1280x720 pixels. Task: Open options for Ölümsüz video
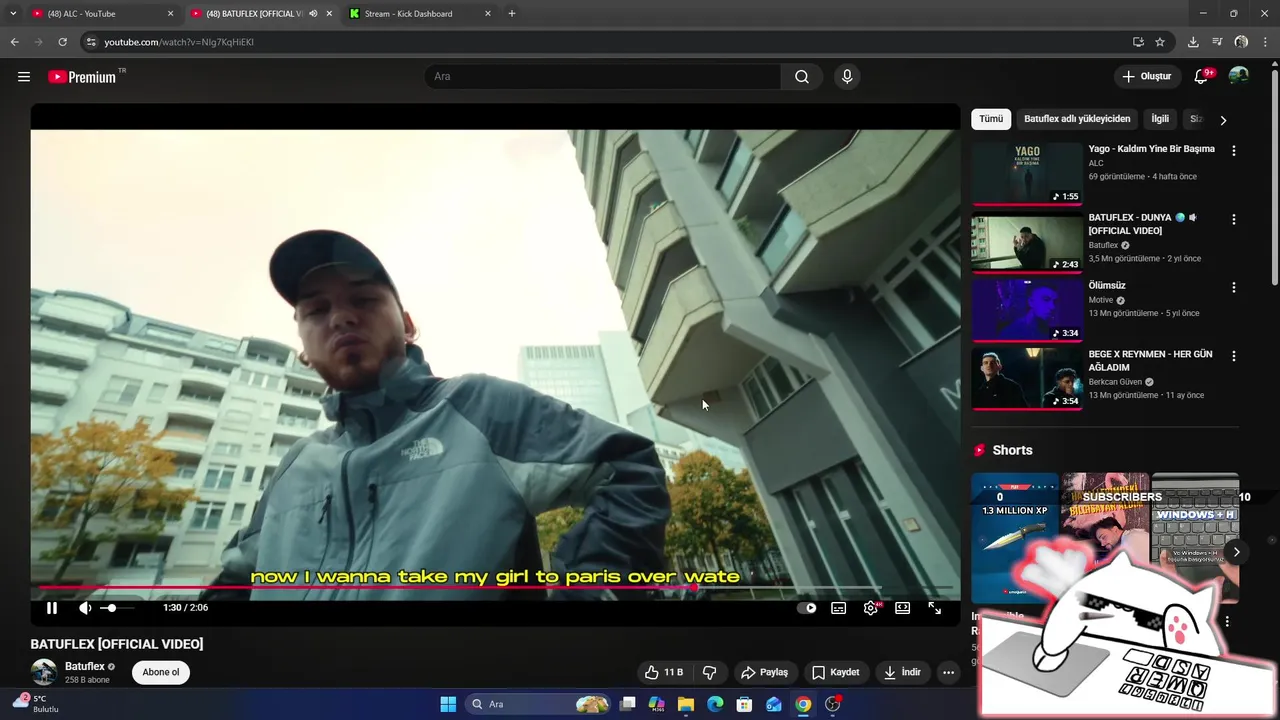[1234, 287]
